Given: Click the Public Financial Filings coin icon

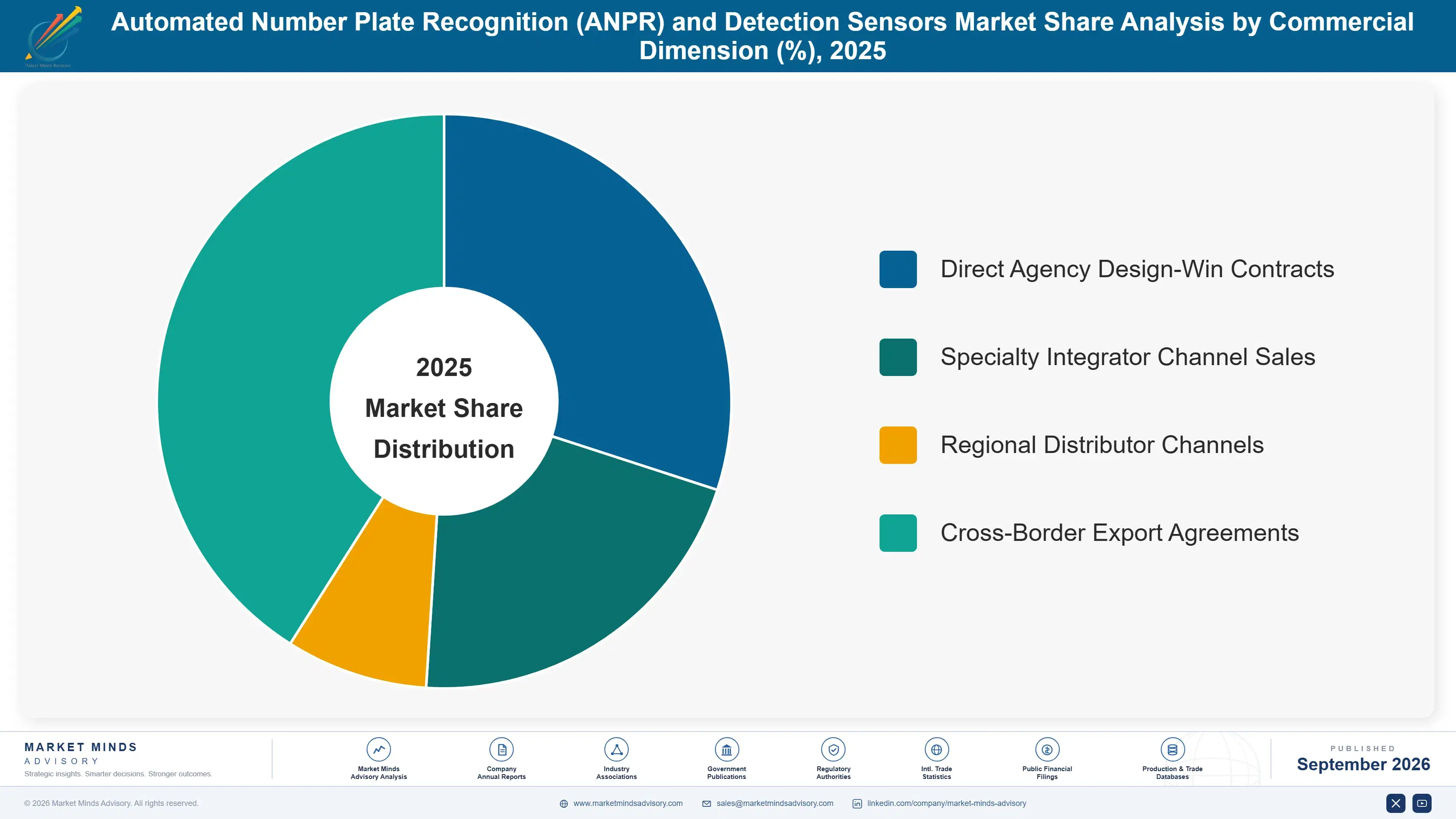Looking at the screenshot, I should pyautogui.click(x=1047, y=749).
